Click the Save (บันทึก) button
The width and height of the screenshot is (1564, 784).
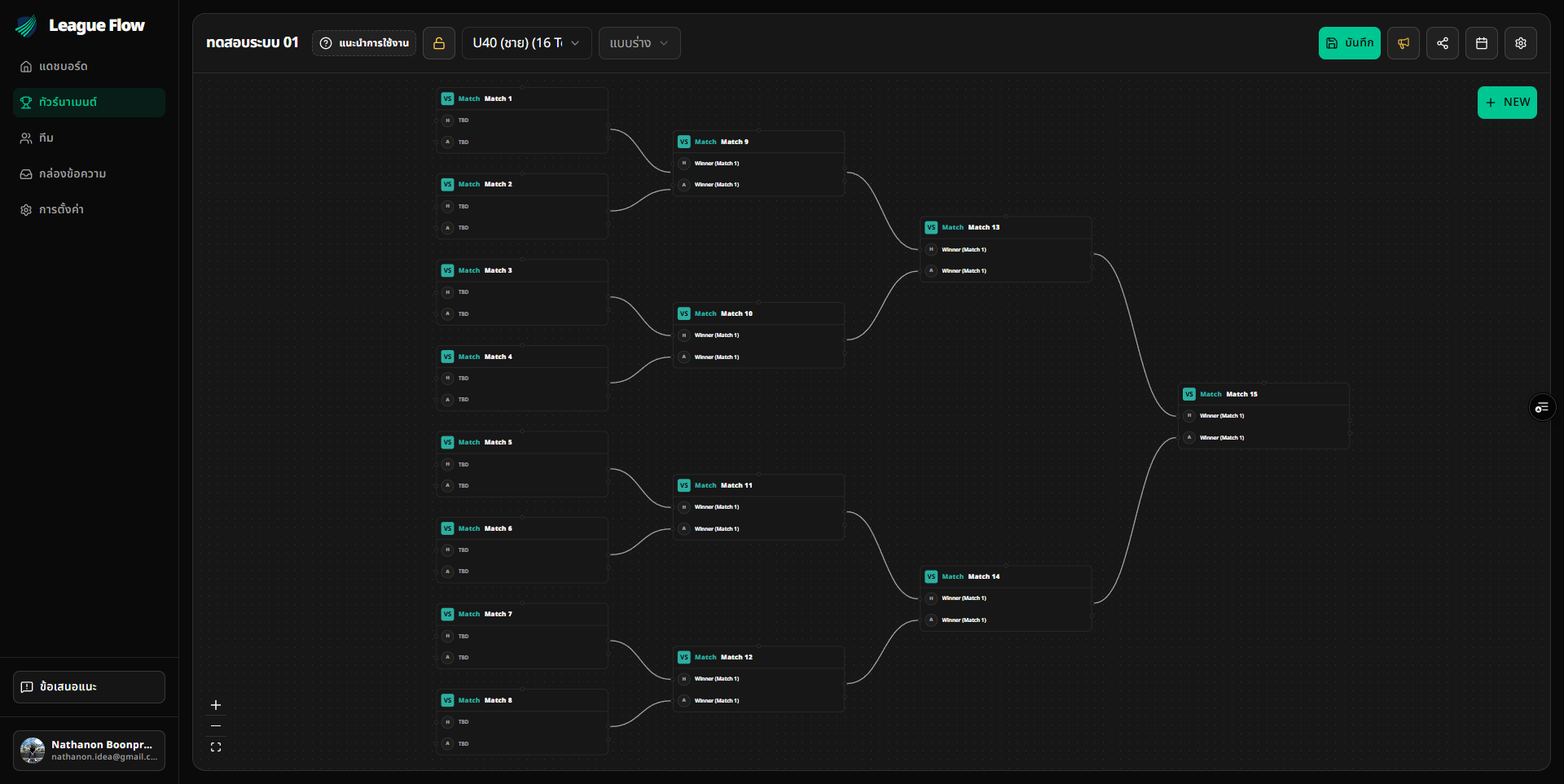pyautogui.click(x=1349, y=43)
